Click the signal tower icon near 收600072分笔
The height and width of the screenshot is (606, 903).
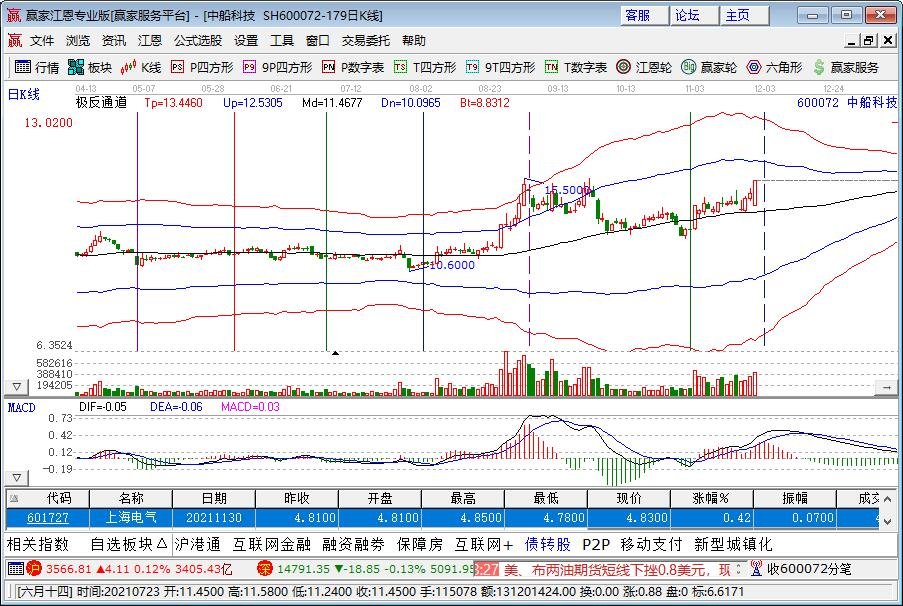click(x=756, y=569)
